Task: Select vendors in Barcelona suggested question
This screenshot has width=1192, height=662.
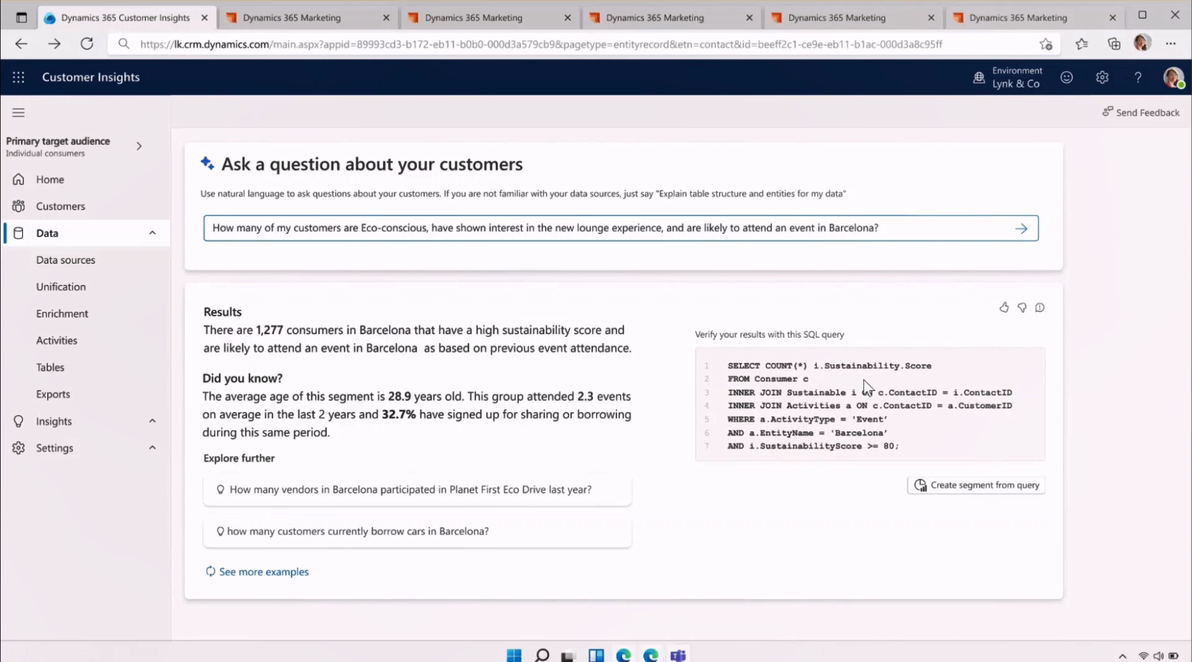Action: coord(417,489)
